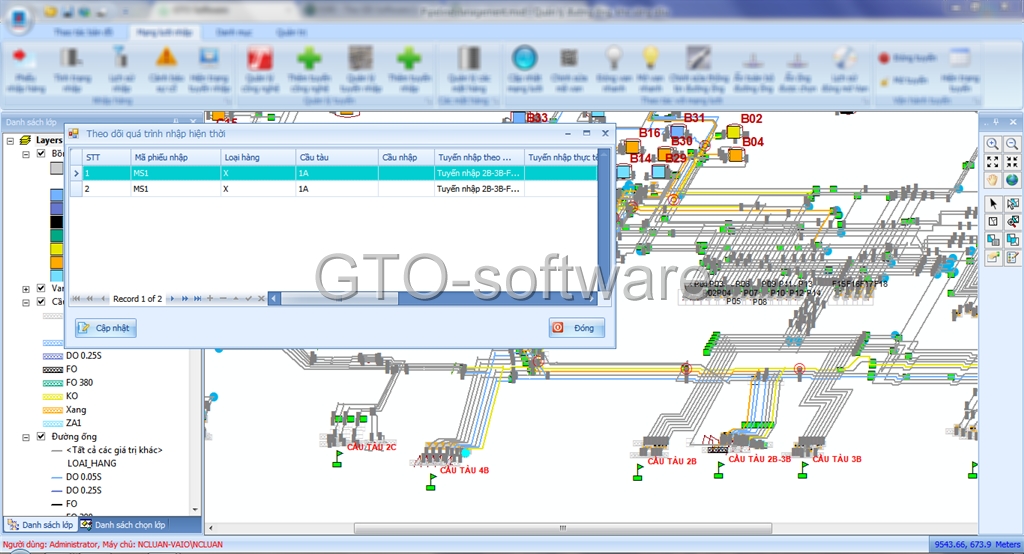This screenshot has width=1024, height=554.
Task: Select the Zoom Out magnifier tool
Action: pyautogui.click(x=1012, y=144)
